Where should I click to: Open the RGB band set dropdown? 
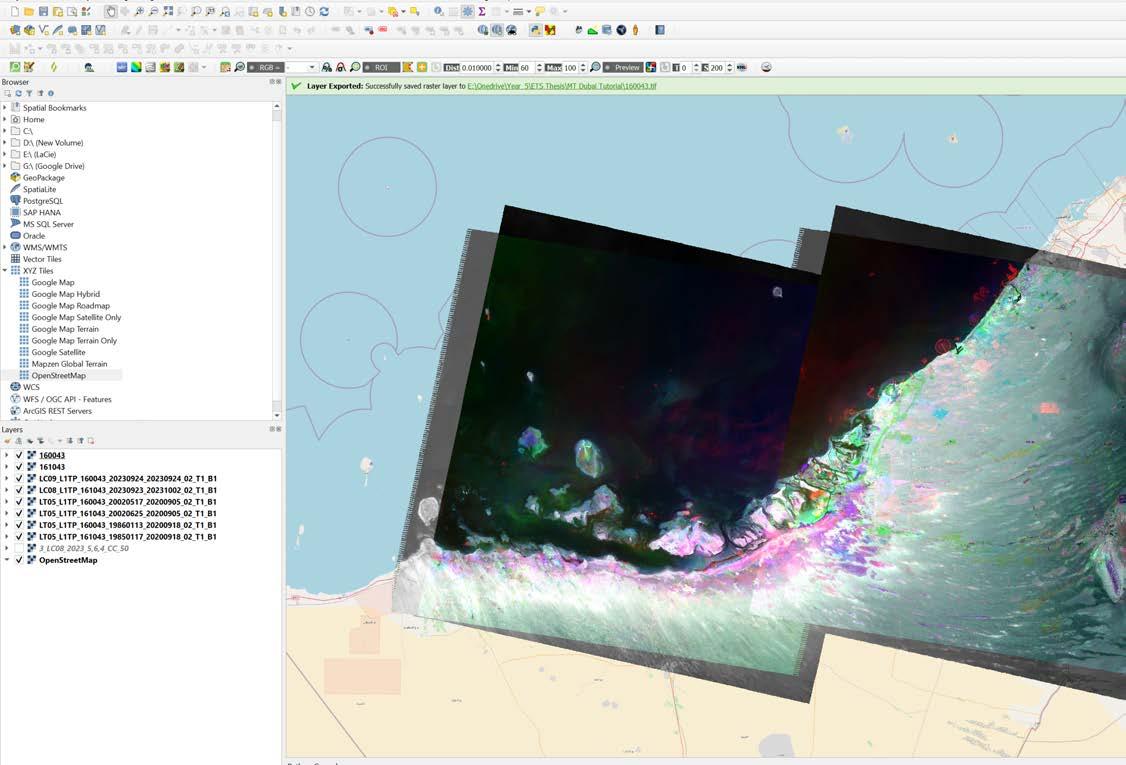pyautogui.click(x=302, y=68)
